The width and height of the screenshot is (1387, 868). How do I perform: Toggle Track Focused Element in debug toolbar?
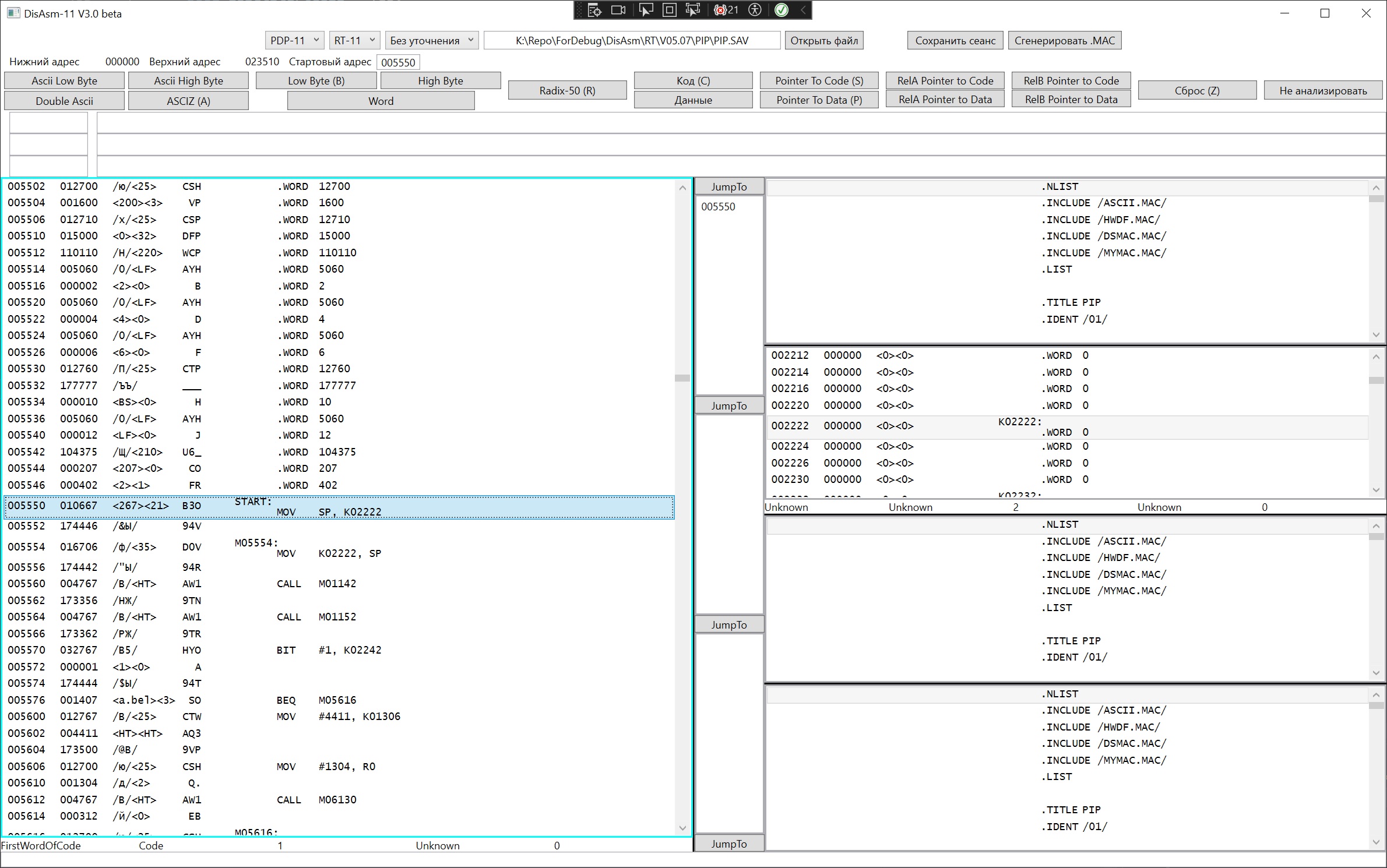pos(693,10)
